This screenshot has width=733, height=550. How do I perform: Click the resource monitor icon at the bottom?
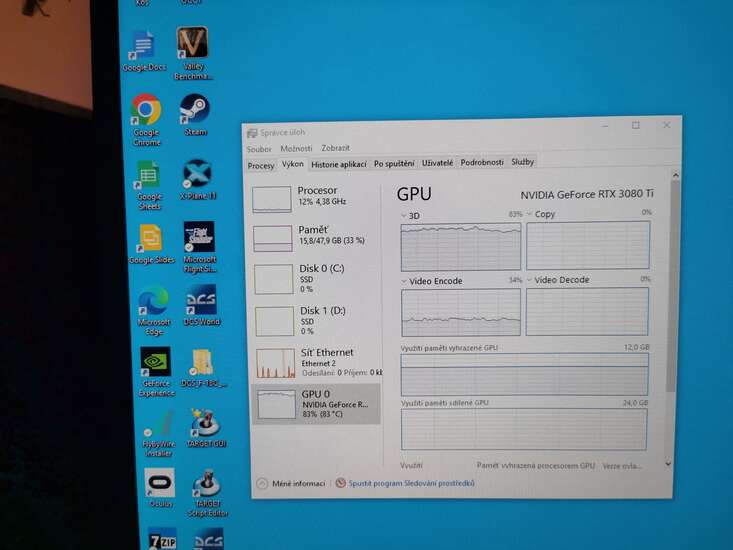coord(341,483)
